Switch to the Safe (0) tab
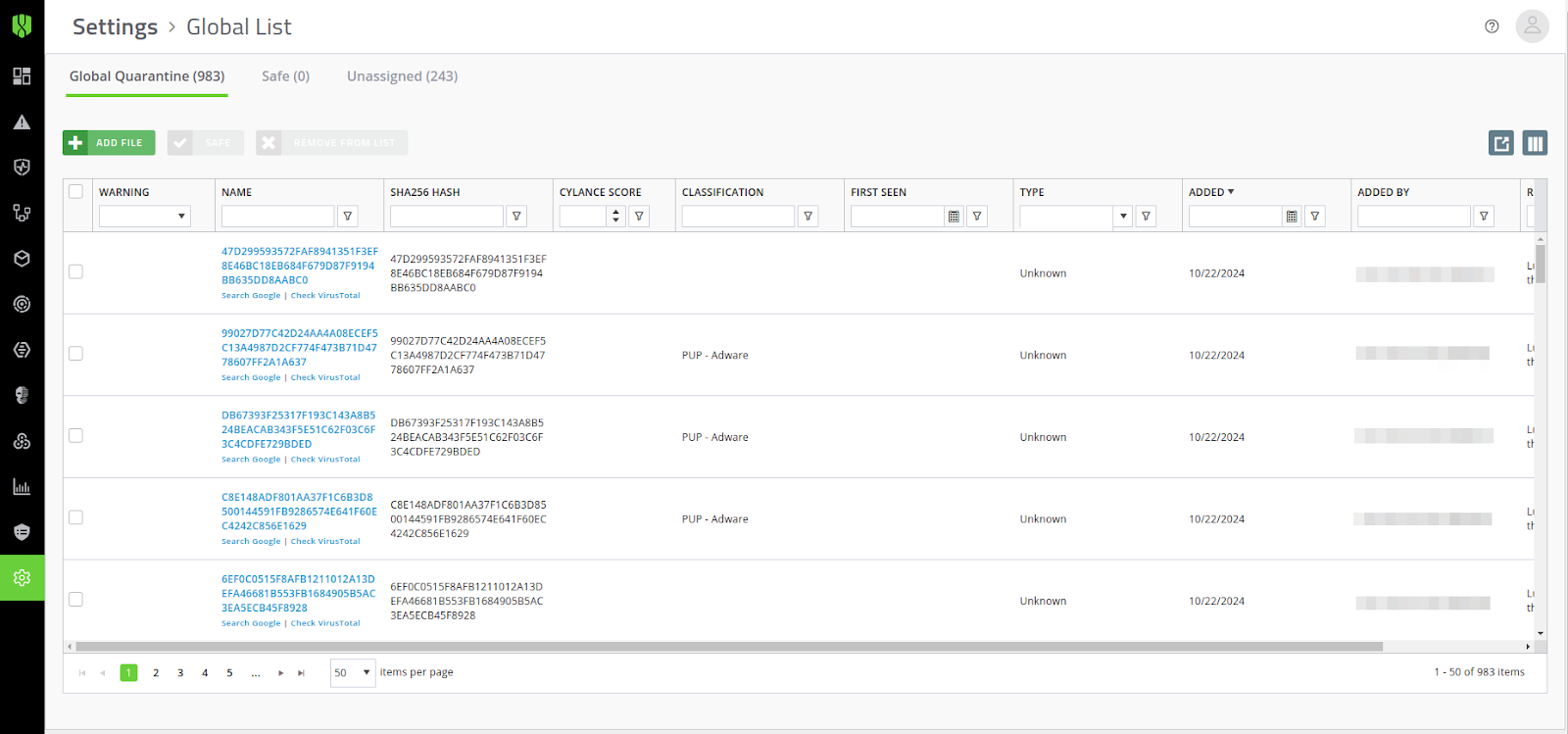This screenshot has height=734, width=1568. point(285,76)
